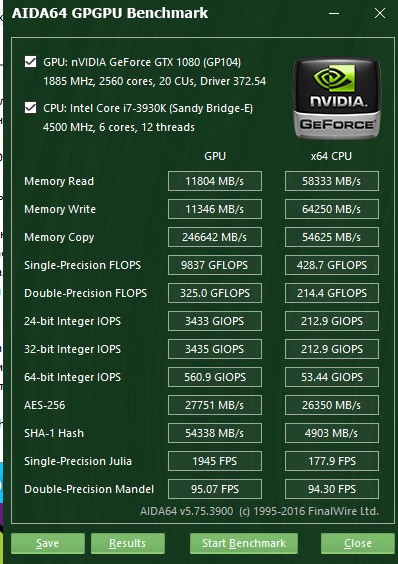Click the GPU Single-Precision 9837 GFLOPS result

coord(215,265)
